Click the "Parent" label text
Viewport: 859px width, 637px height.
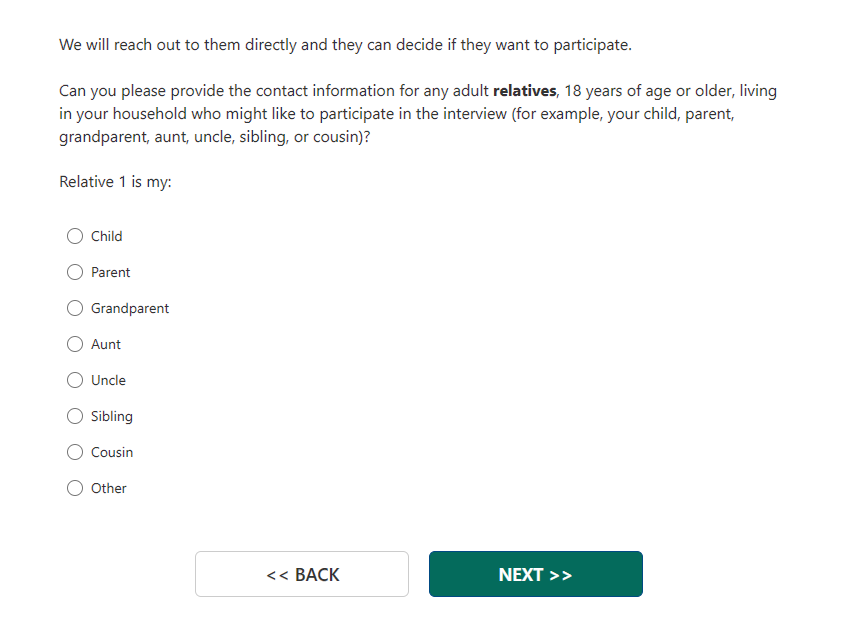(x=111, y=272)
